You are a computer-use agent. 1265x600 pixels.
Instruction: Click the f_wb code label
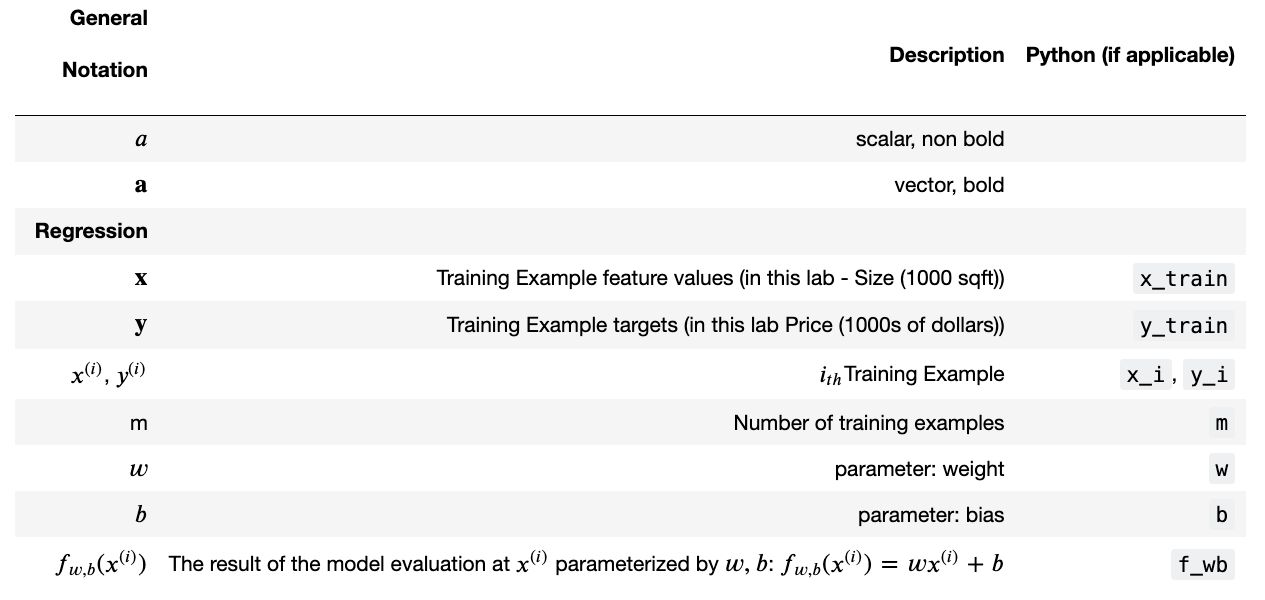pyautogui.click(x=1202, y=565)
